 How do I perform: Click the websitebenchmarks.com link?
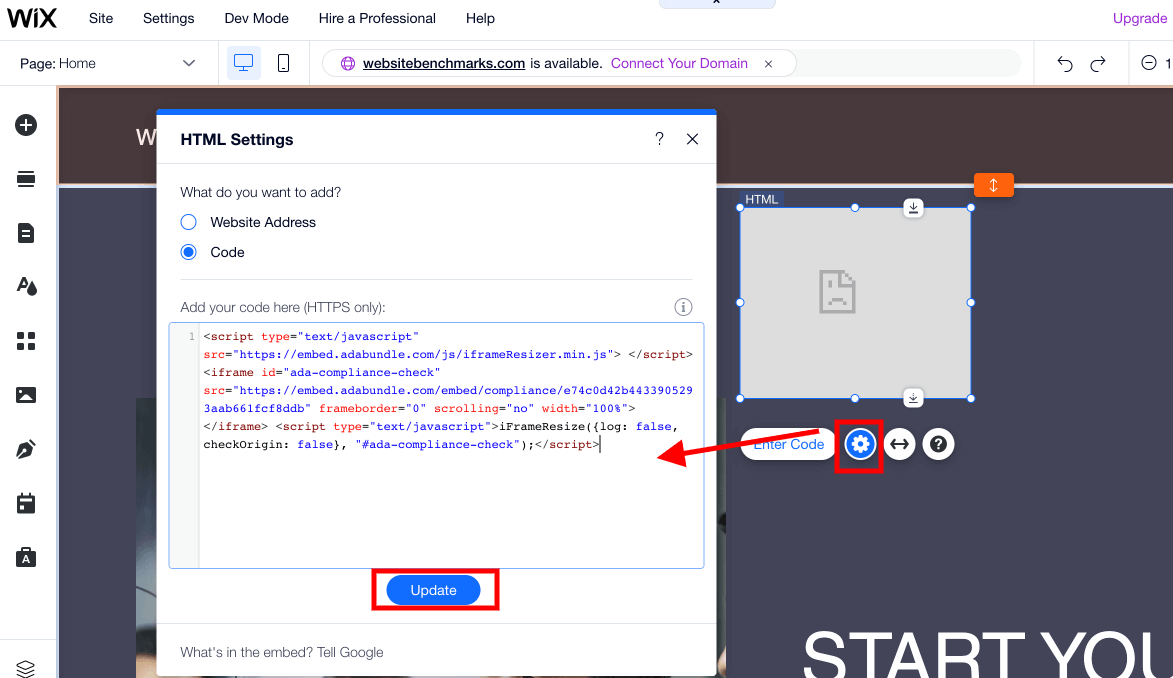click(444, 64)
